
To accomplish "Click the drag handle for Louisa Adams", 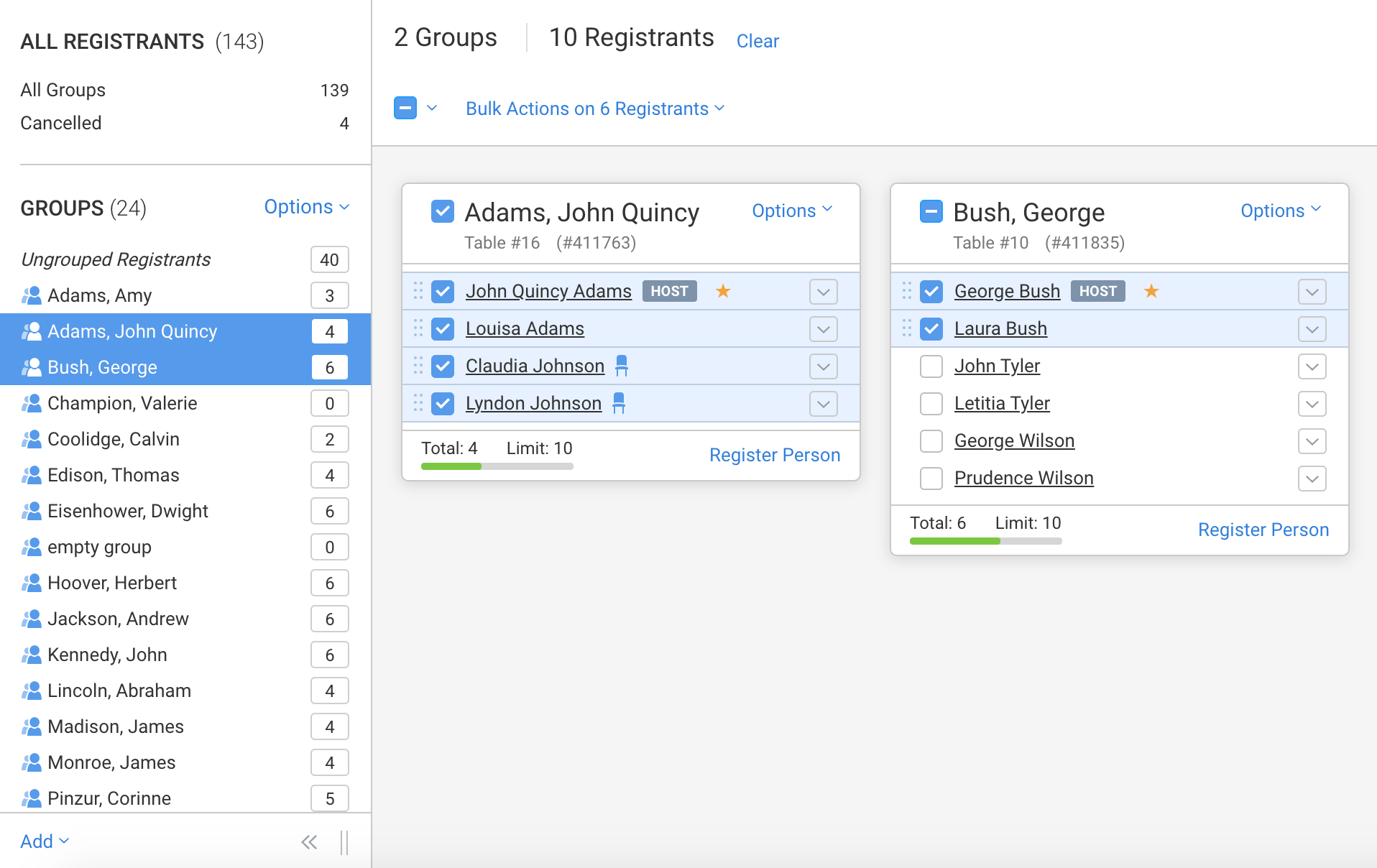I will (418, 328).
